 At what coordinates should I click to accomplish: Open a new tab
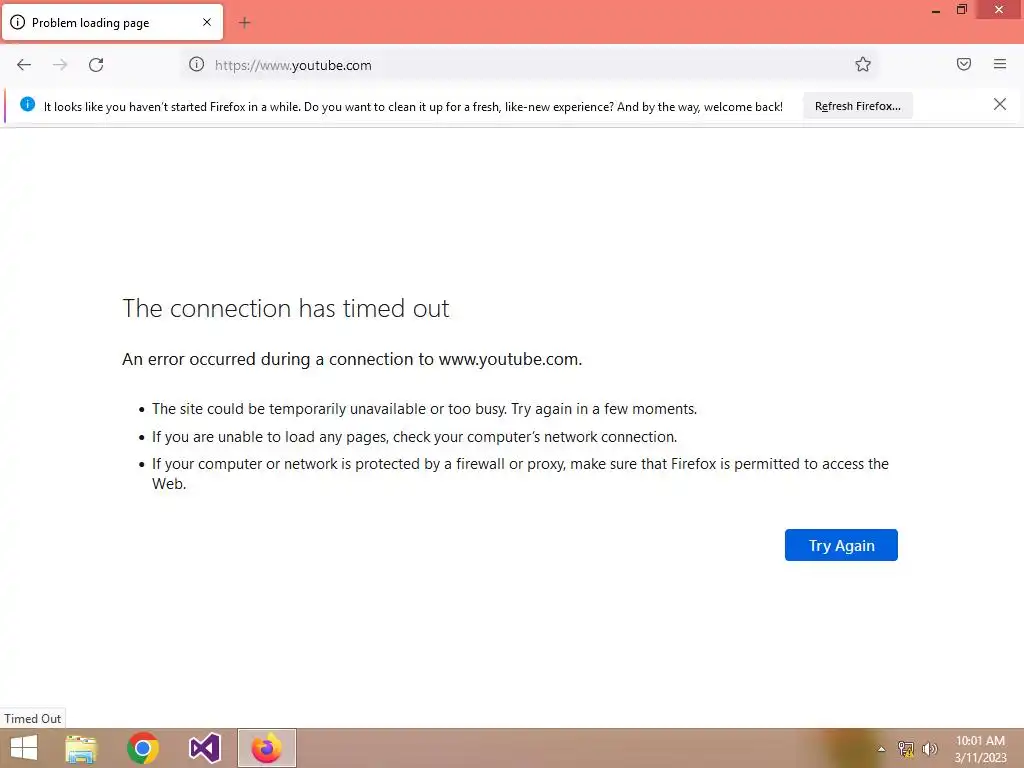244,23
